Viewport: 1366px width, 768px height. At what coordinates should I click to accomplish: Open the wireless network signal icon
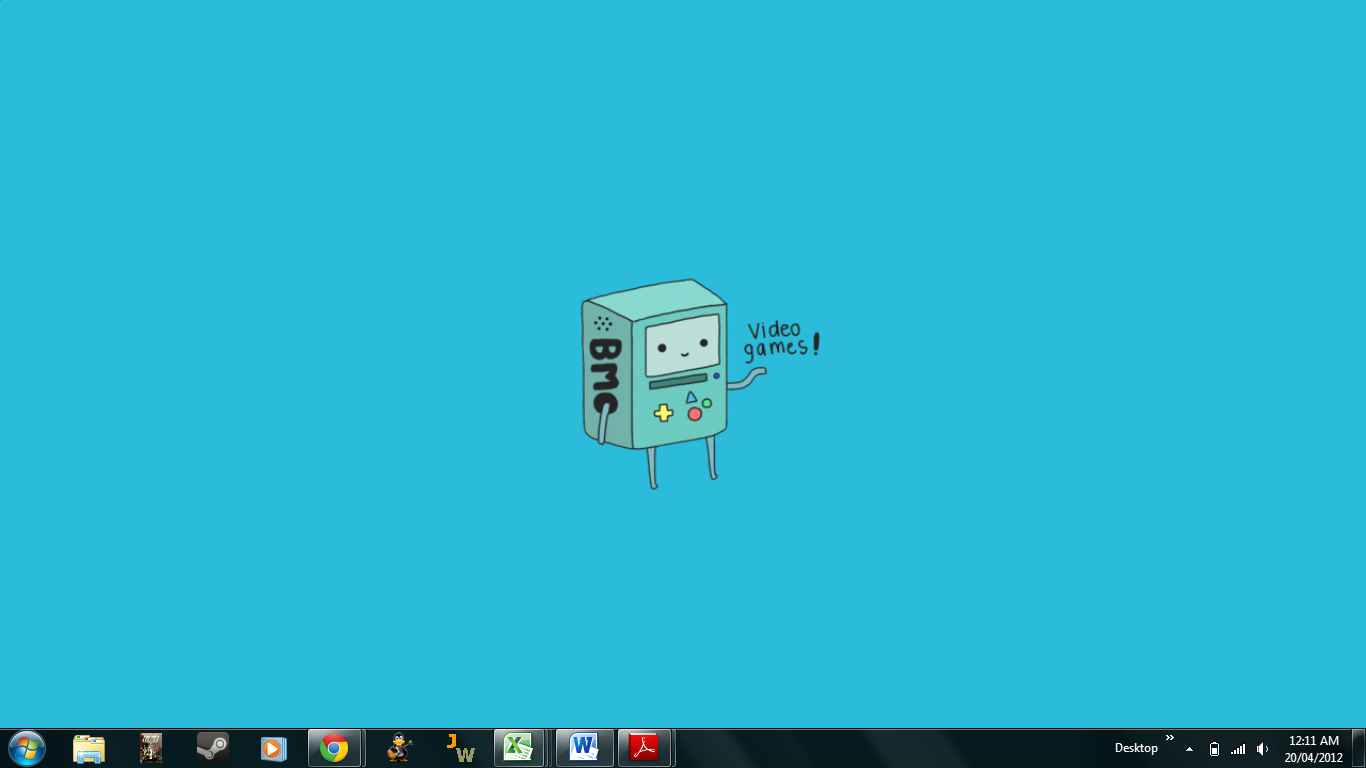(x=1238, y=749)
